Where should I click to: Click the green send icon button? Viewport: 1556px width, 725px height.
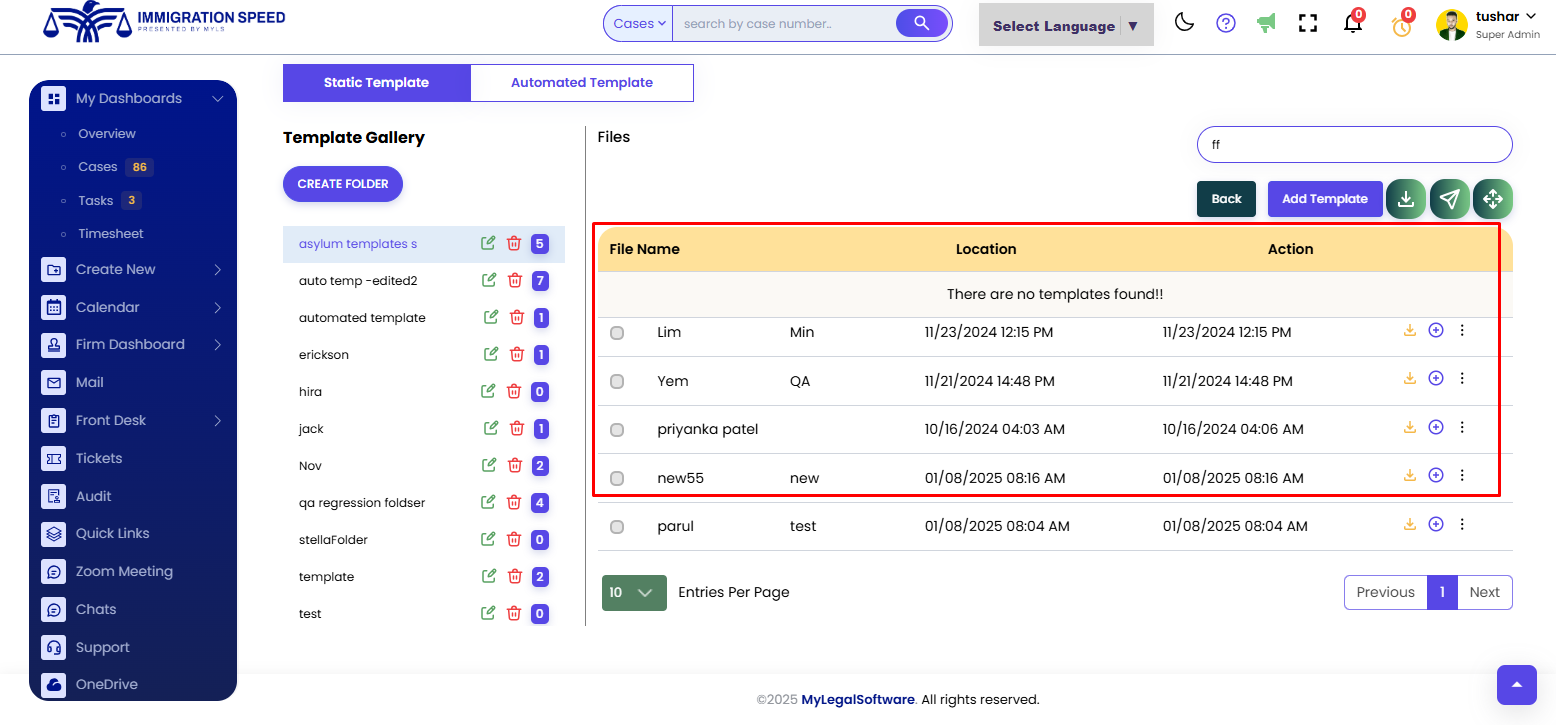tap(1450, 199)
